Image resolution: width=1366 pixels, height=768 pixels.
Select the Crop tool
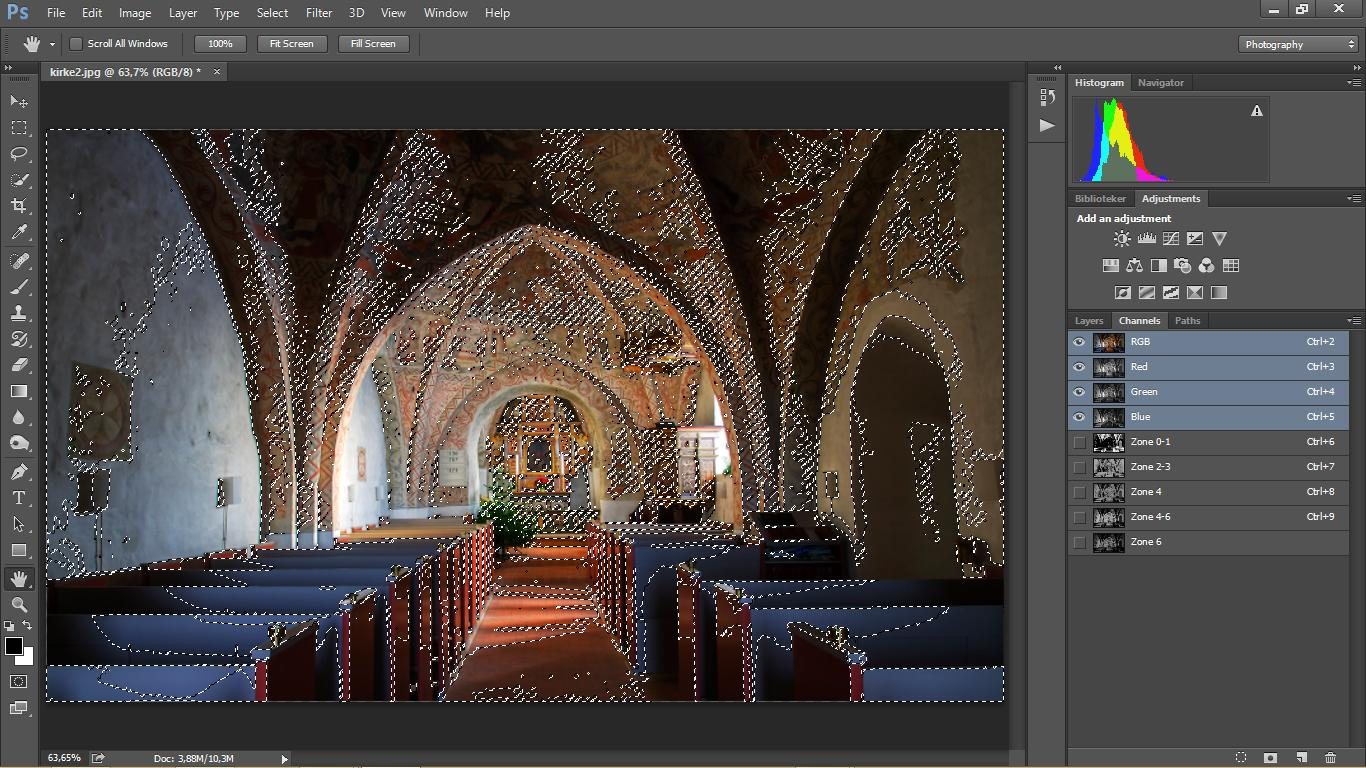(19, 206)
